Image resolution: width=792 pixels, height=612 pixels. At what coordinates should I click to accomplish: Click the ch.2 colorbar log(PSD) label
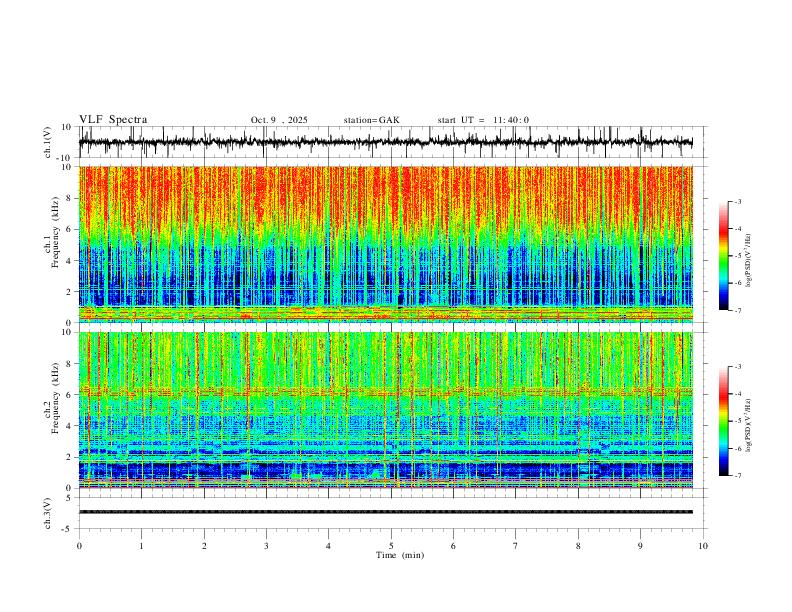(749, 425)
